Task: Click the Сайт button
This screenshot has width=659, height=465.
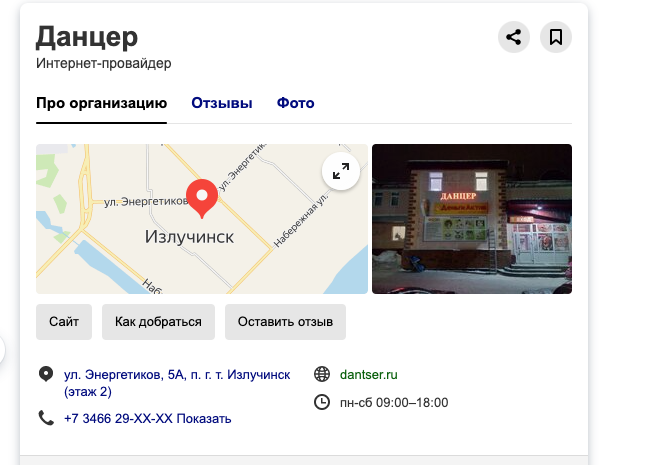Action: (64, 322)
